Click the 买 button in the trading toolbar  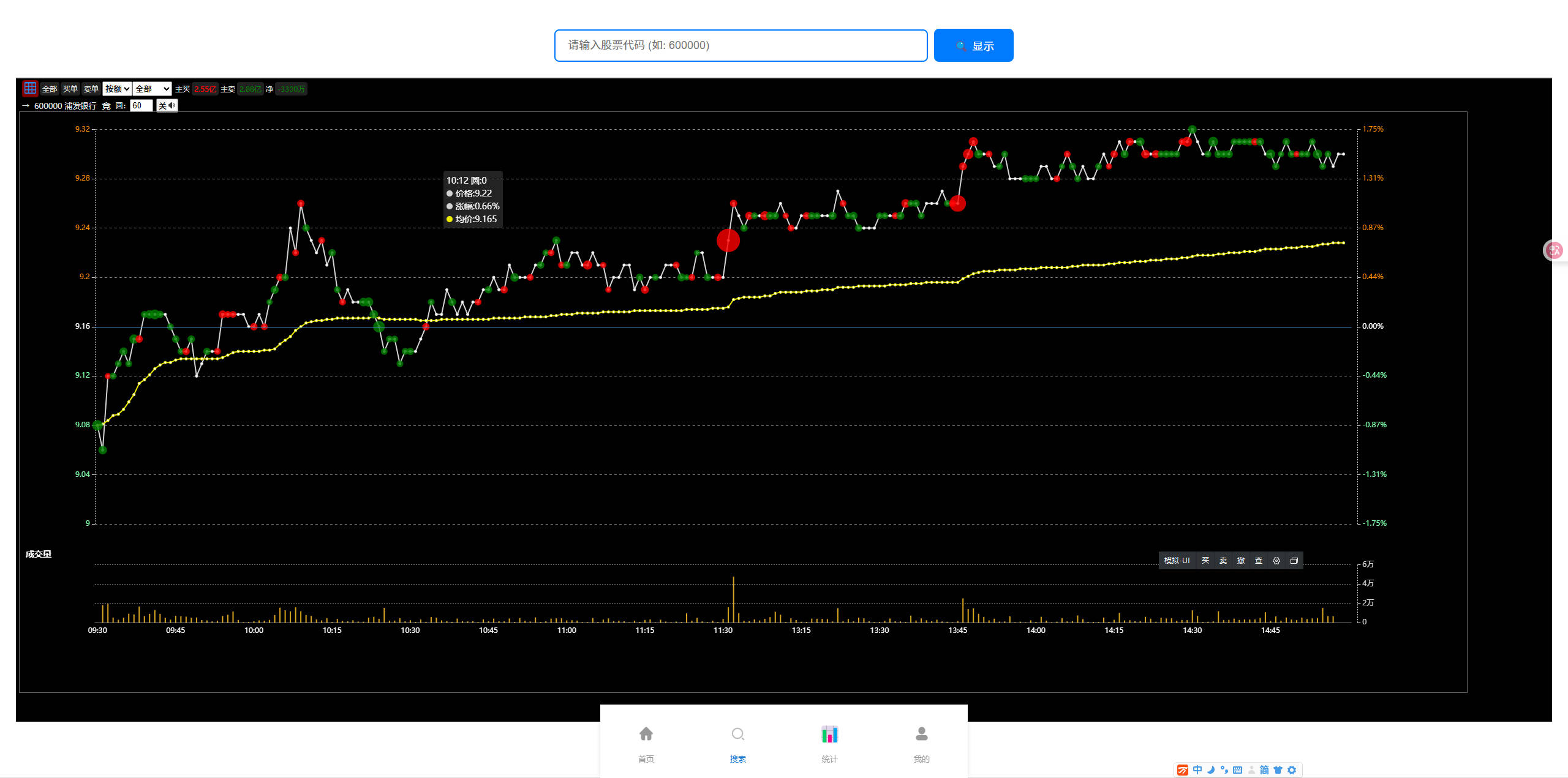(x=1205, y=561)
